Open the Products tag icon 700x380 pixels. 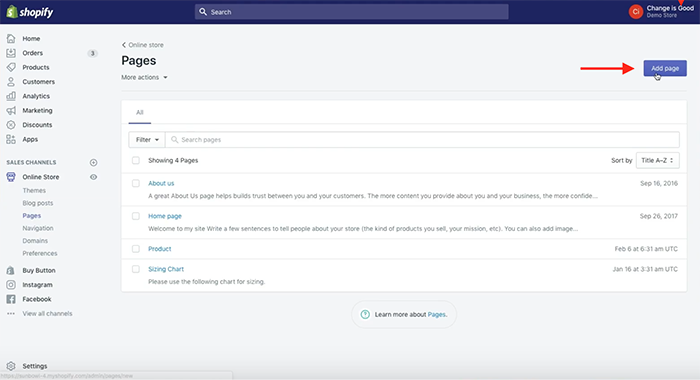11,67
